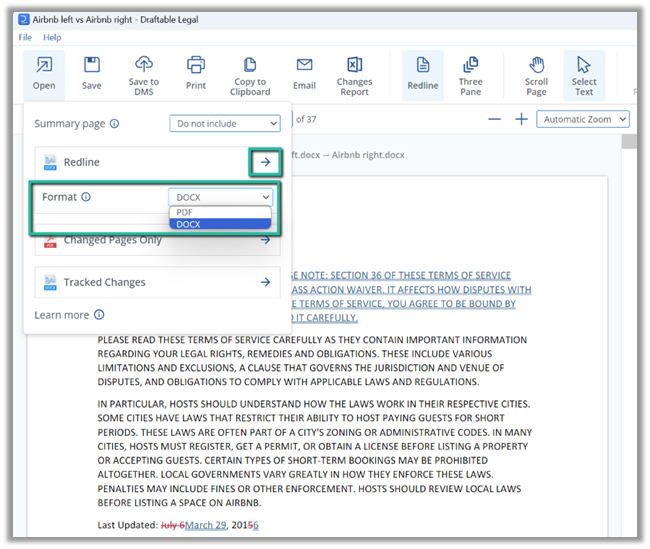The width and height of the screenshot is (650, 549).
Task: Click the Airbnb right.docx file name
Action: point(368,155)
